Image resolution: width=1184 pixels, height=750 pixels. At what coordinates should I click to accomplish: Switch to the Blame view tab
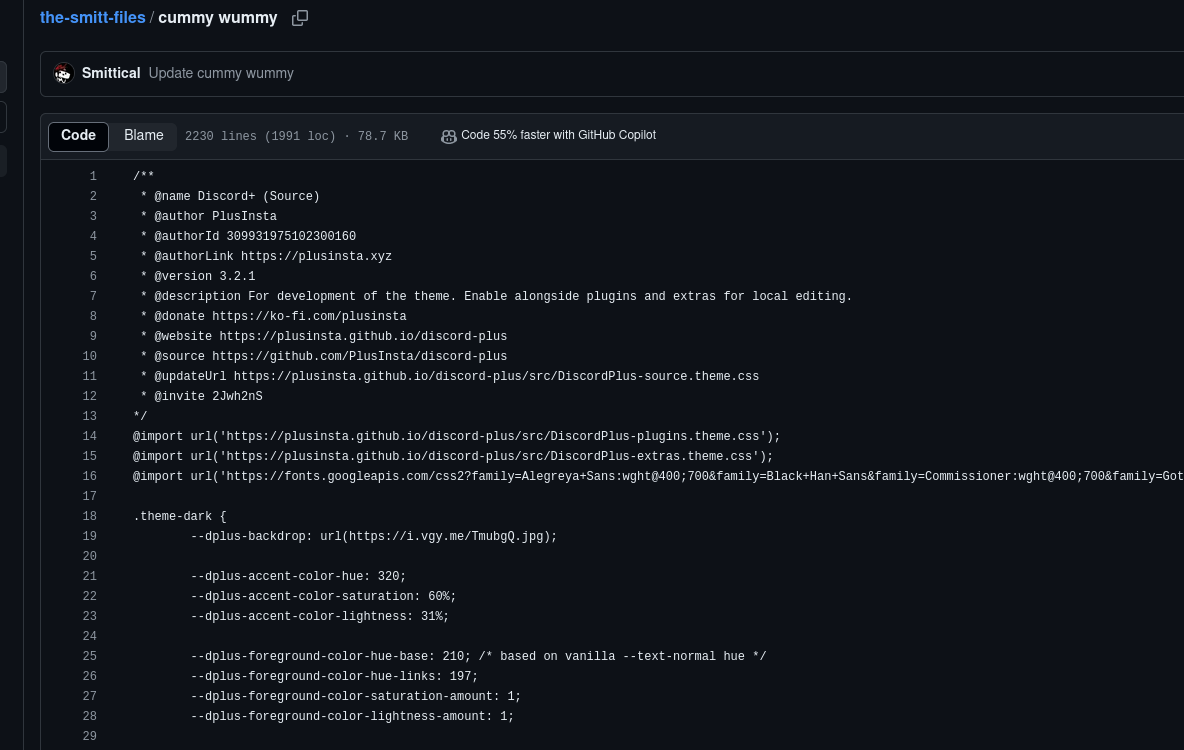tap(143, 136)
